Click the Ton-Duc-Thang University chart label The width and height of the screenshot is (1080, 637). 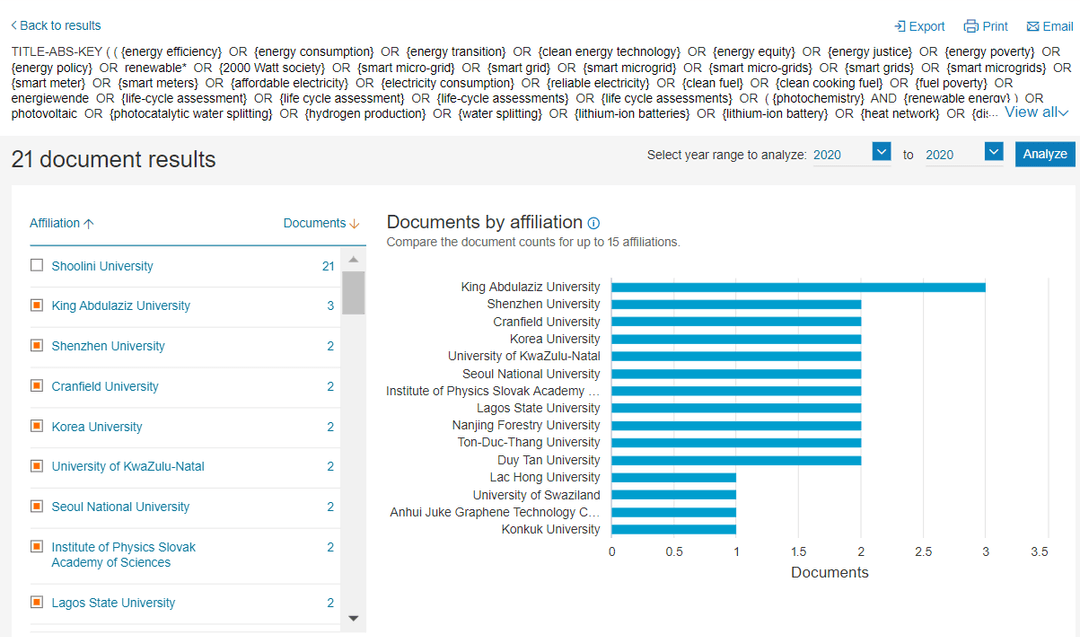[x=528, y=442]
